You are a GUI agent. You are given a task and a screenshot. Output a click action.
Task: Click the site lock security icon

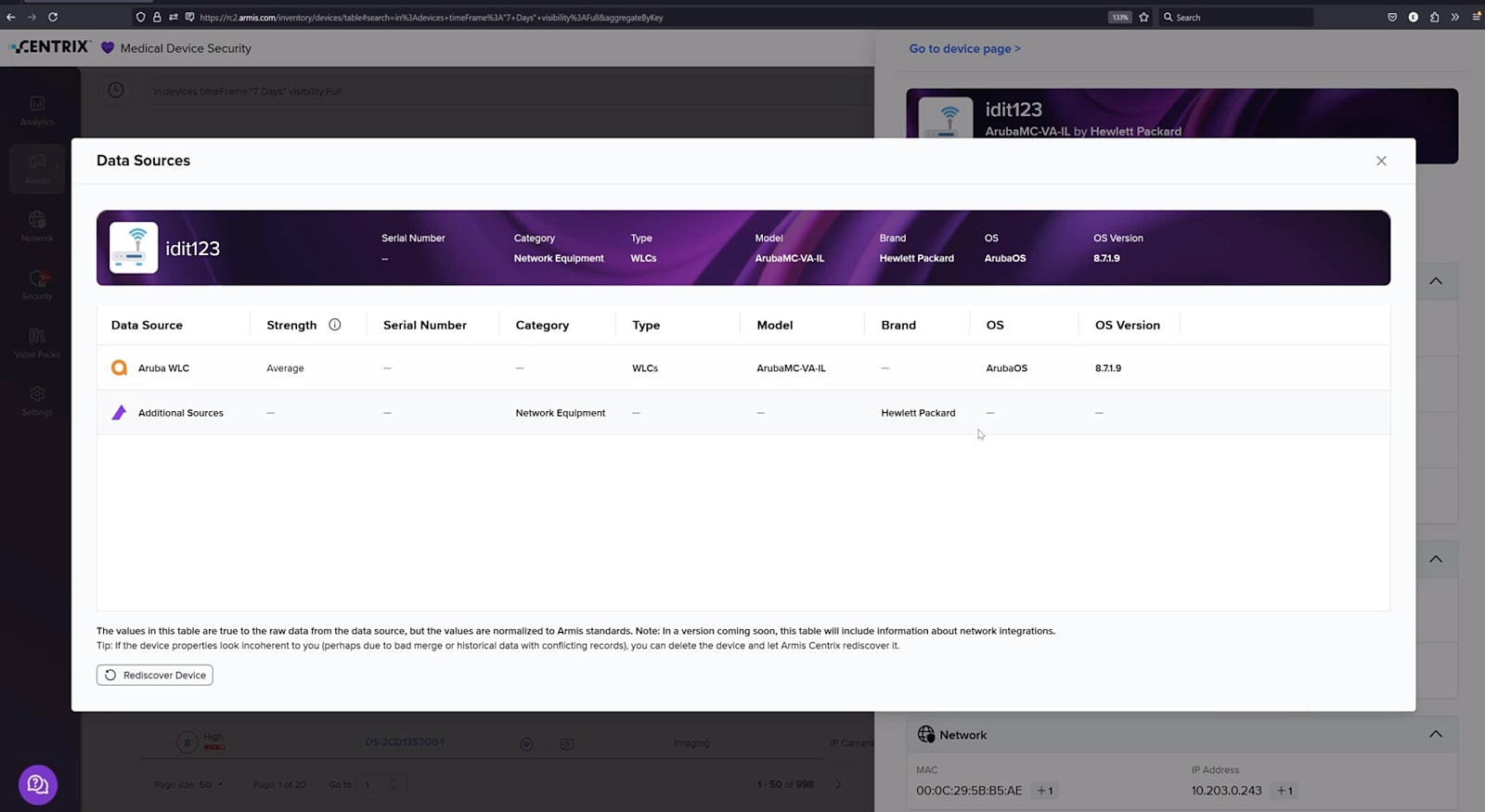coord(157,17)
